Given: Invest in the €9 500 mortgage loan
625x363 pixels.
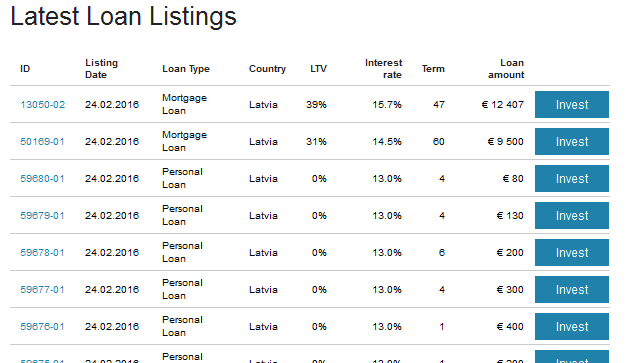Looking at the screenshot, I should (x=572, y=141).
